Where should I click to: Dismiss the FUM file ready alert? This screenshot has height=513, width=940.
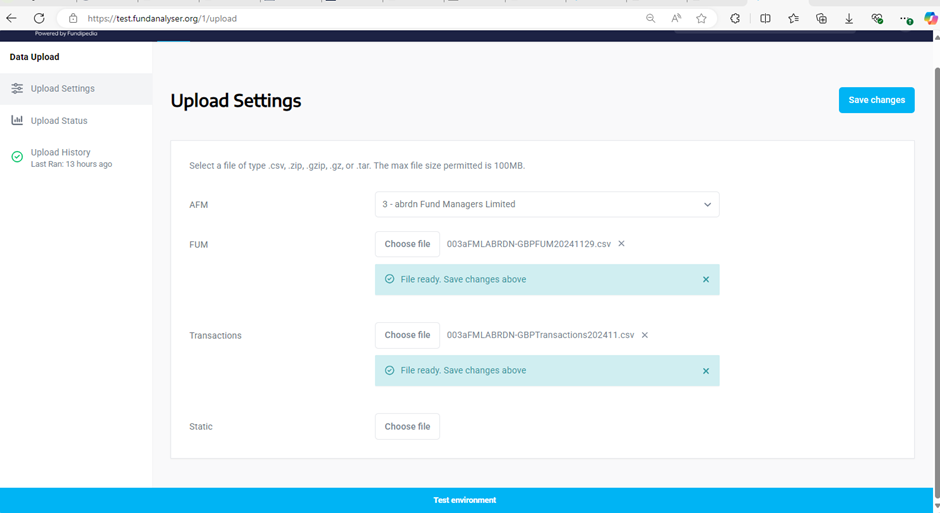[706, 280]
